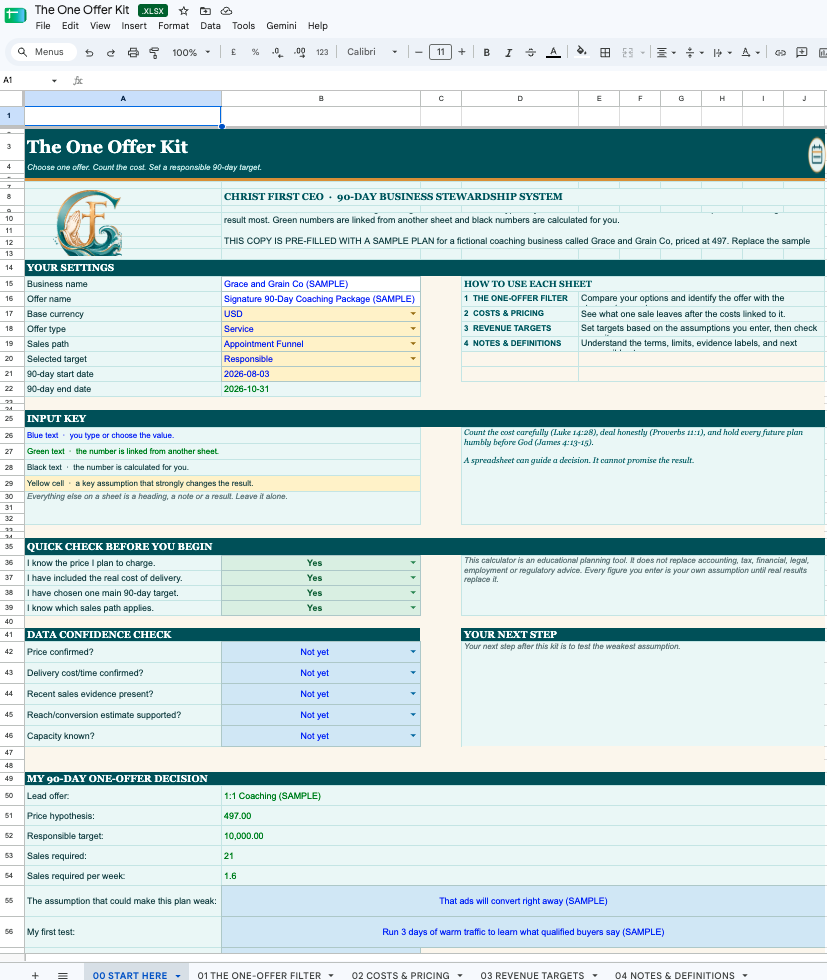The image size is (827, 980).
Task: Expand the Base currency USD dropdown
Action: 413,314
